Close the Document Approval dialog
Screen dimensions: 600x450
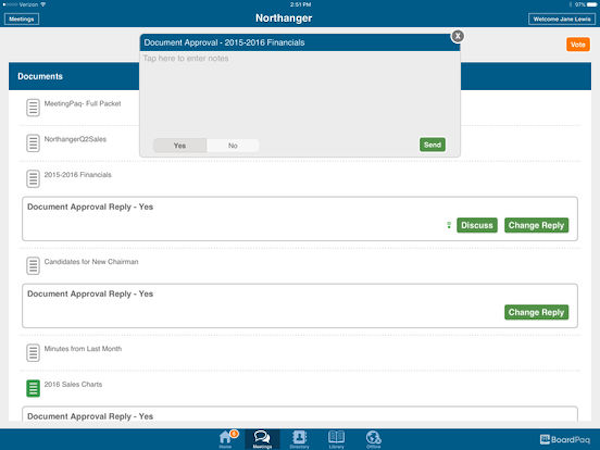click(458, 36)
